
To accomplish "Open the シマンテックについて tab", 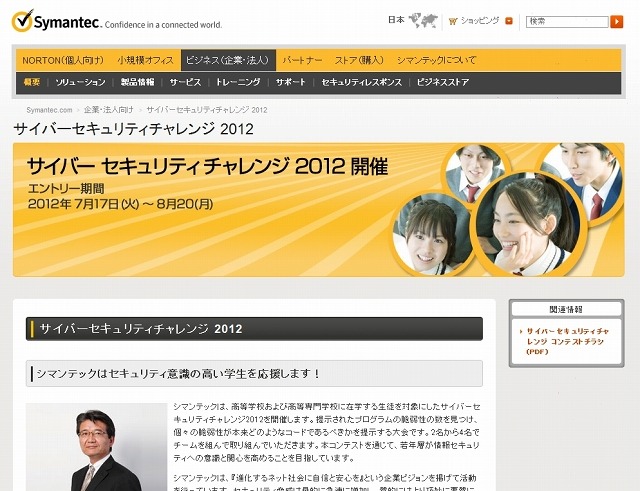I will [x=436, y=60].
